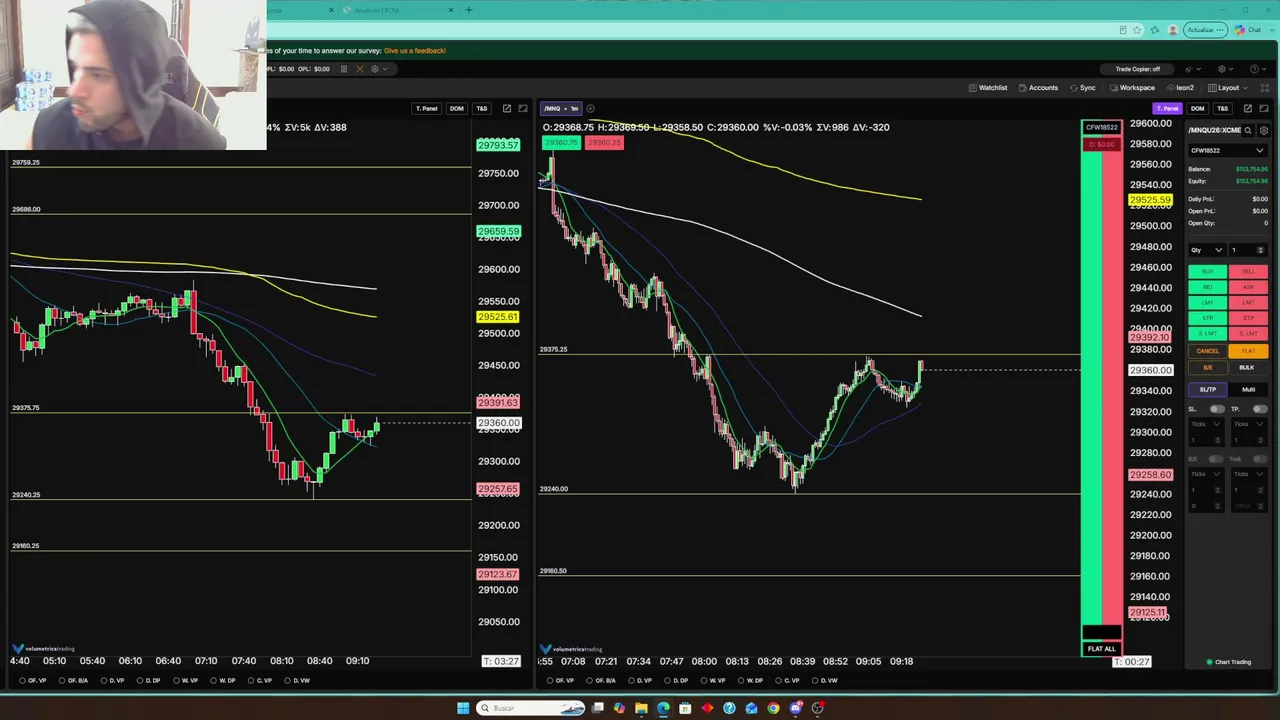Open Task View on taskbar
This screenshot has width=1280, height=720.
pyautogui.click(x=598, y=708)
